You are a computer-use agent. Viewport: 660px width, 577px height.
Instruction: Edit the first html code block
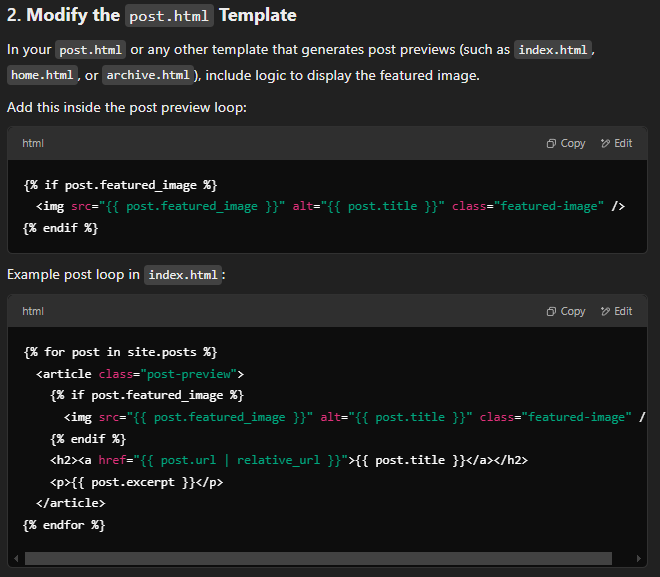tap(616, 143)
